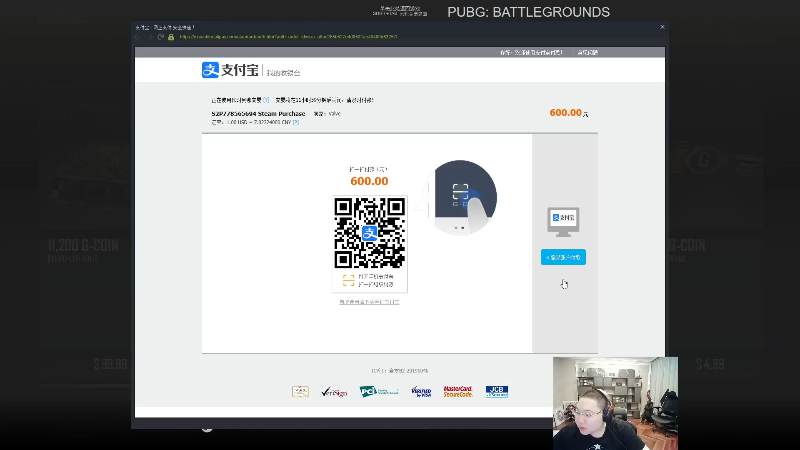Click the common questions link in the top bar
This screenshot has width=800, height=450.
click(x=587, y=53)
